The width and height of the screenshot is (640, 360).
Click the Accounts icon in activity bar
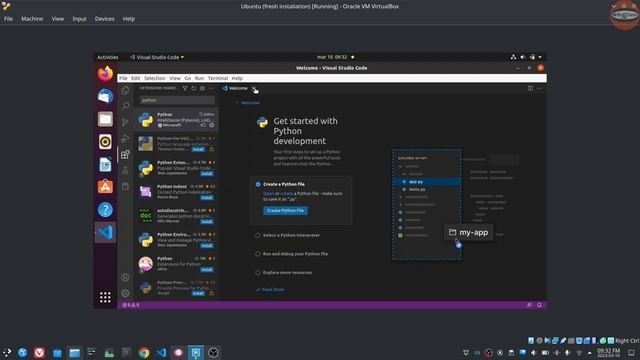[x=125, y=277]
